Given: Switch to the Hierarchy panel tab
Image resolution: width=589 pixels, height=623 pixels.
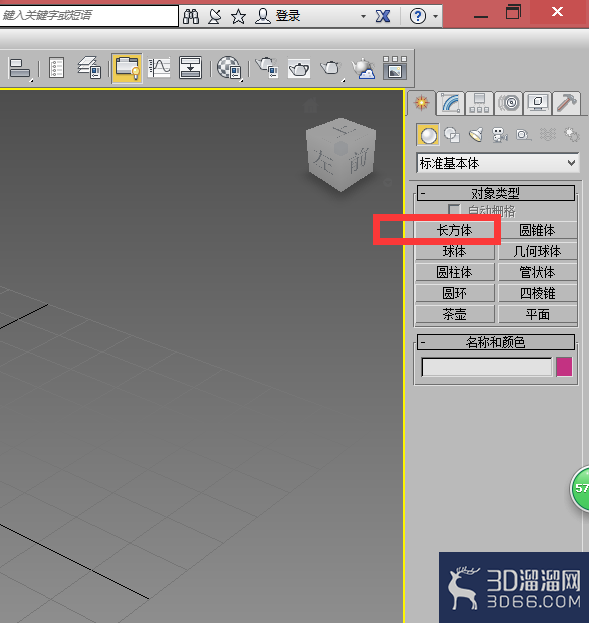Looking at the screenshot, I should pyautogui.click(x=479, y=103).
